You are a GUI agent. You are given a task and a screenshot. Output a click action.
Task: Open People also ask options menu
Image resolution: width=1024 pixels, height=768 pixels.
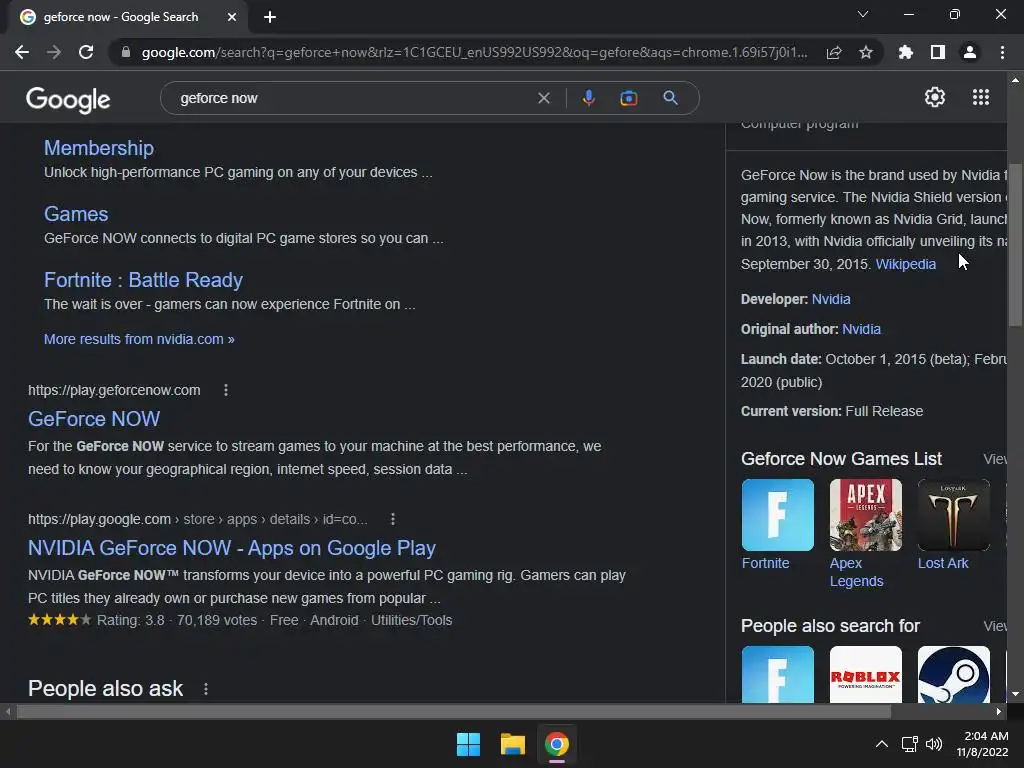206,689
